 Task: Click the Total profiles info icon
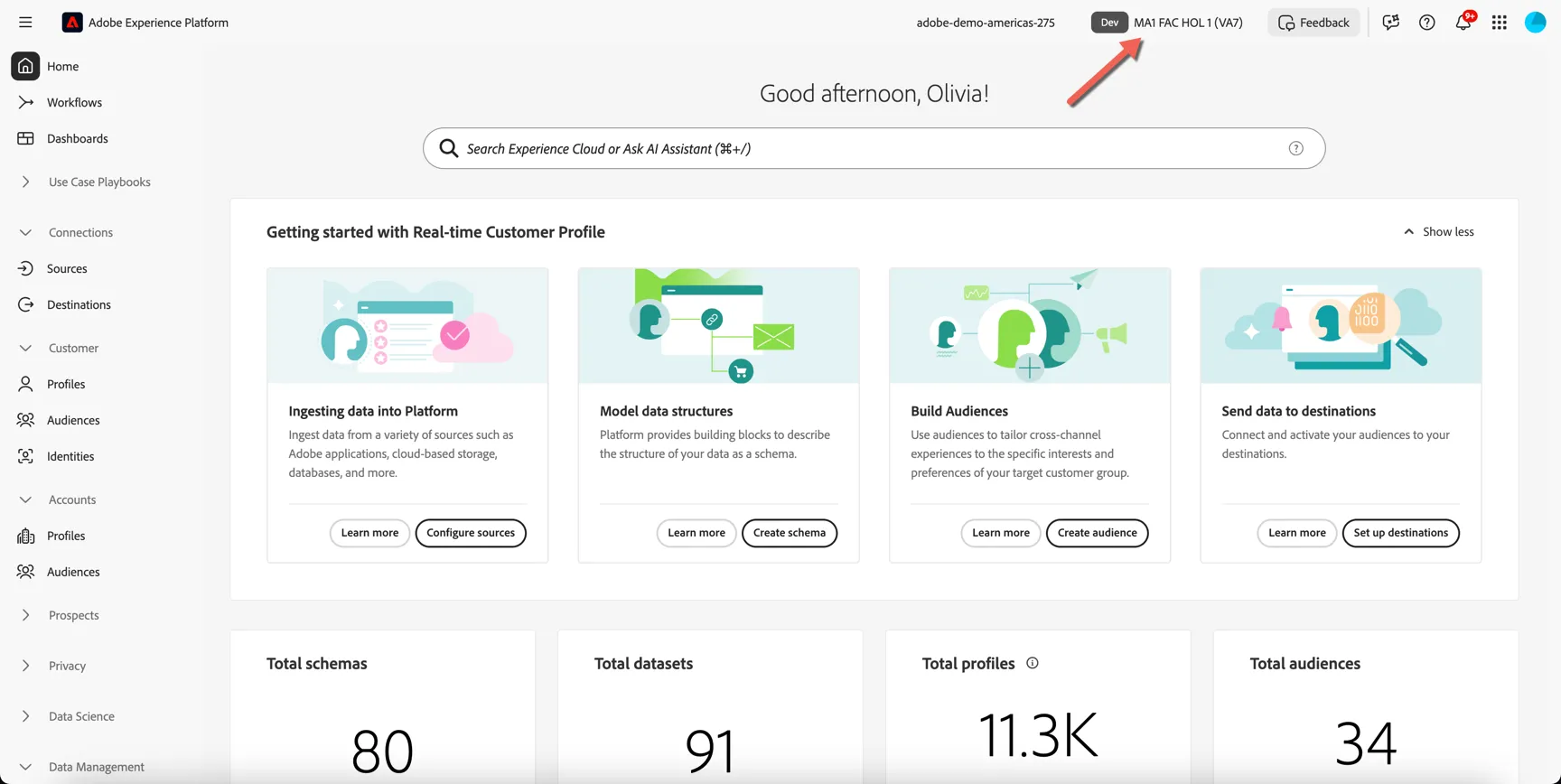[1033, 663]
